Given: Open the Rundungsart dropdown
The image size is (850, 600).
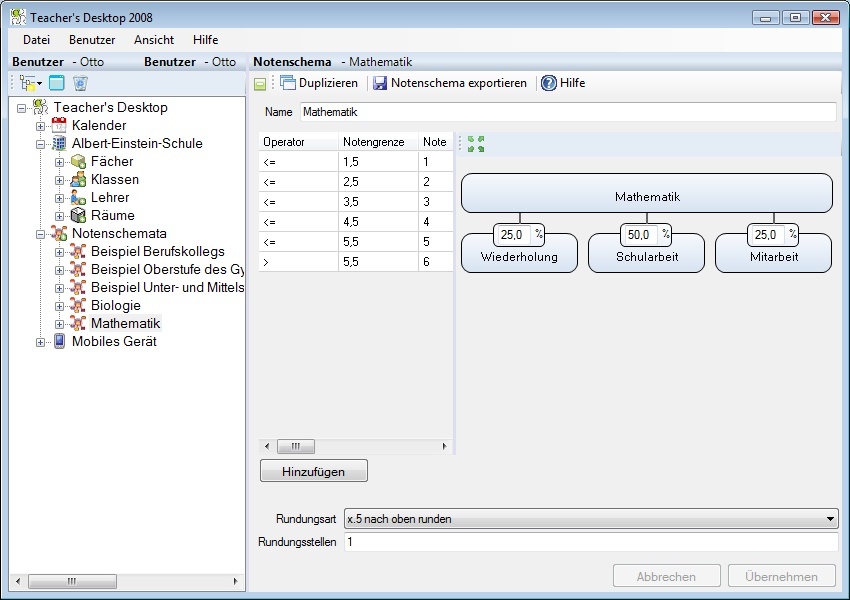Looking at the screenshot, I should [831, 519].
